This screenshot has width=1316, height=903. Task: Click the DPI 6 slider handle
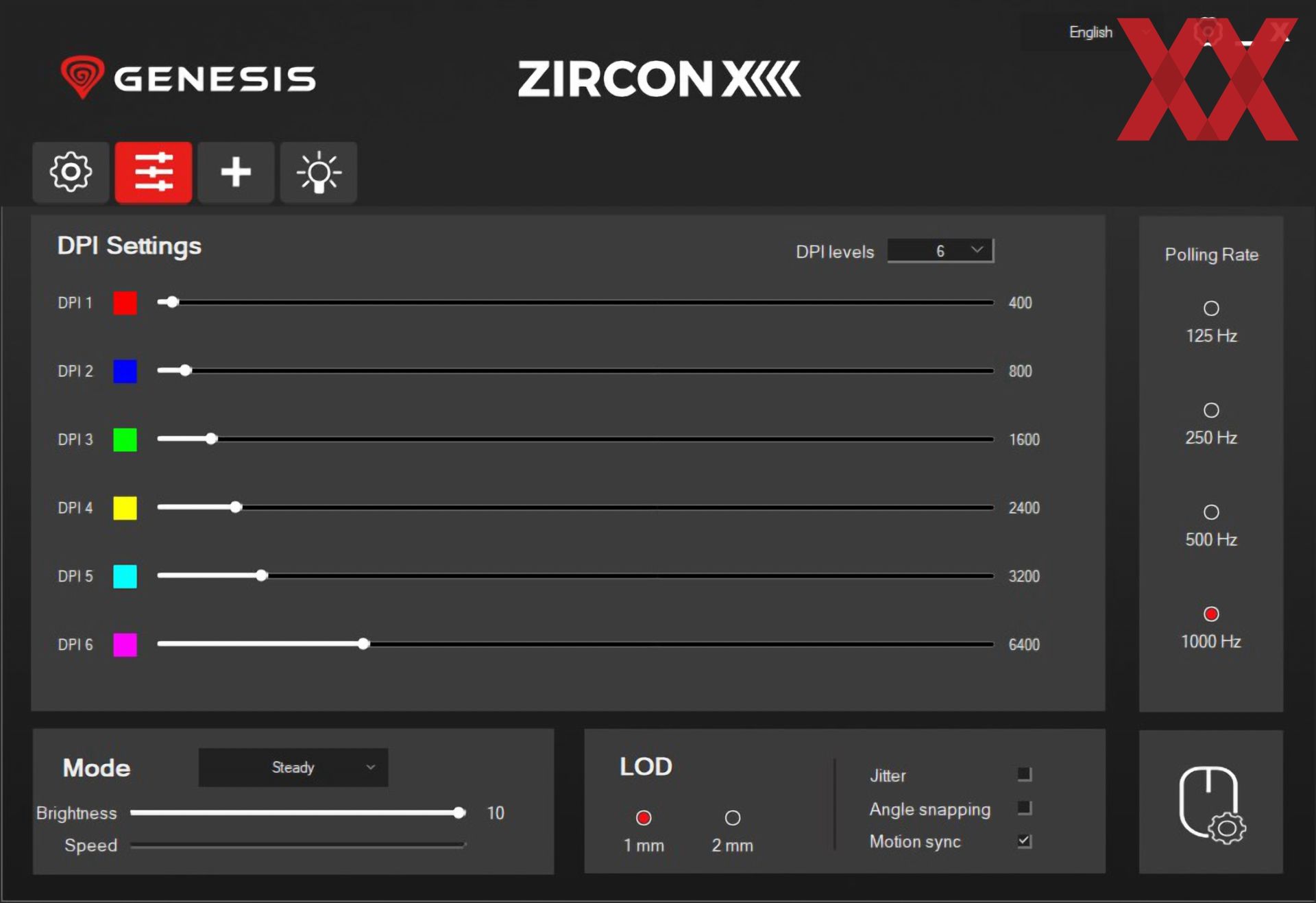[x=364, y=643]
